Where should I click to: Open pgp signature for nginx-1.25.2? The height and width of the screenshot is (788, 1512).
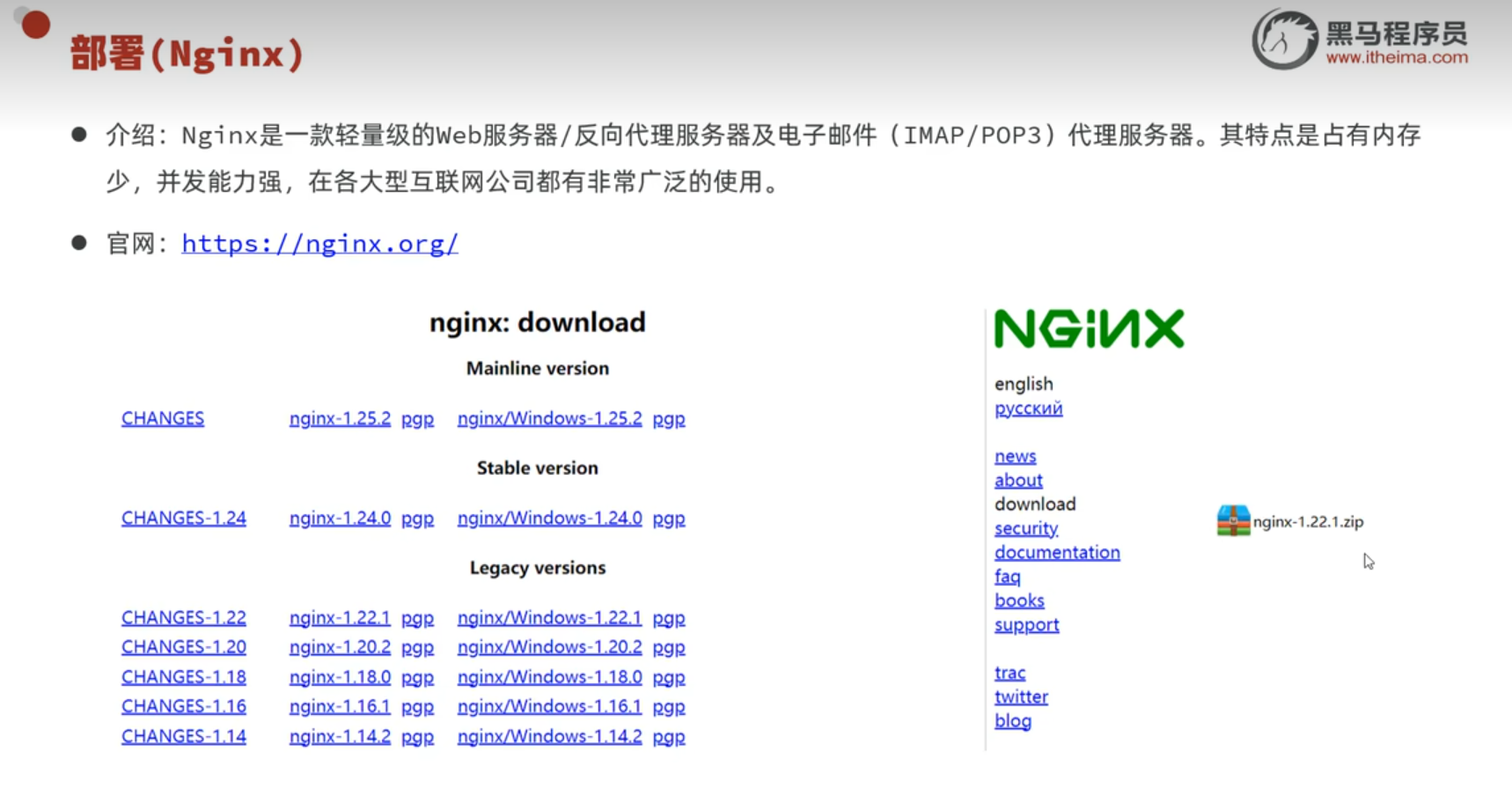(x=417, y=419)
